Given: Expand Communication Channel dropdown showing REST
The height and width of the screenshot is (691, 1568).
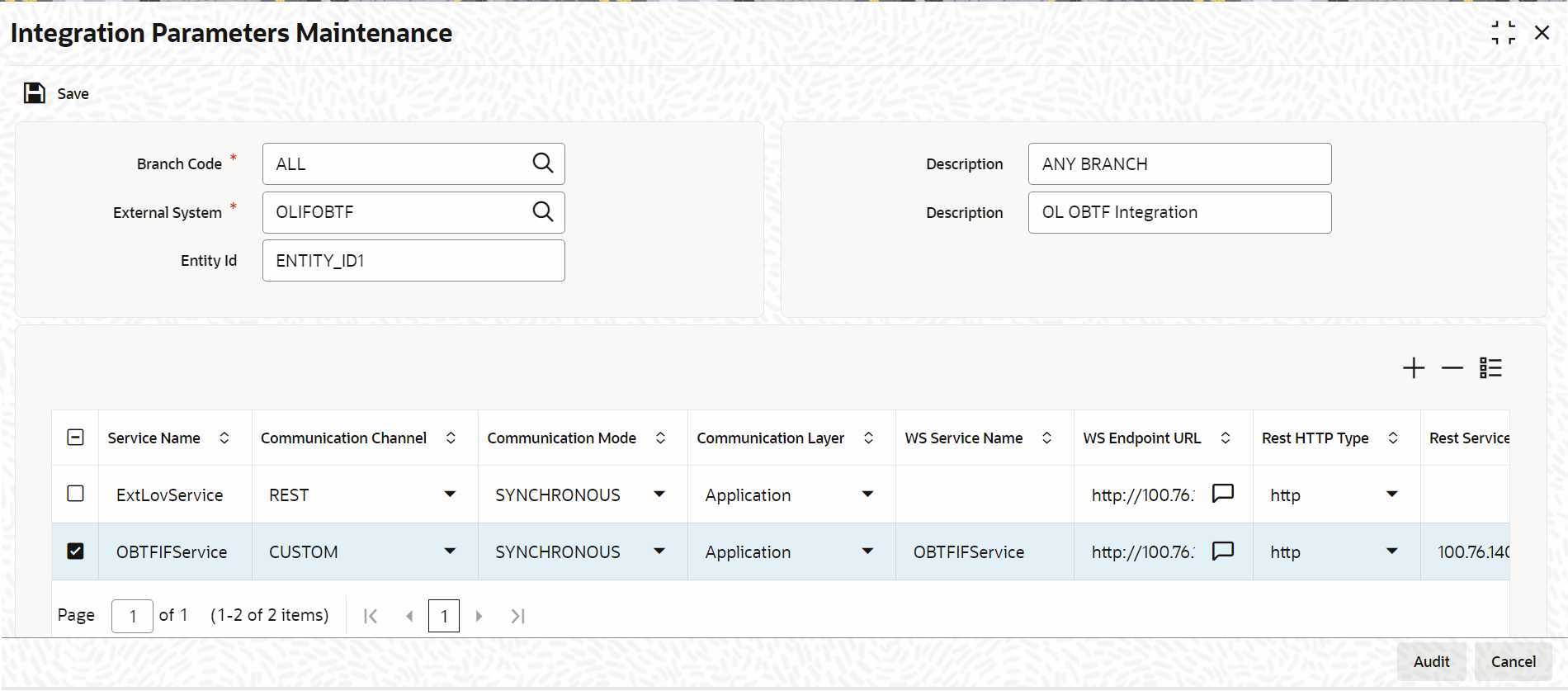Looking at the screenshot, I should click(450, 495).
